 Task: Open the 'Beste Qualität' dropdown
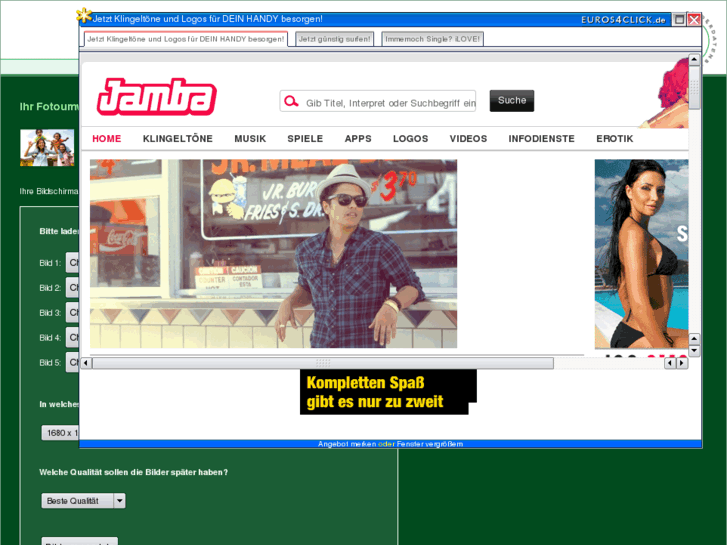83,501
